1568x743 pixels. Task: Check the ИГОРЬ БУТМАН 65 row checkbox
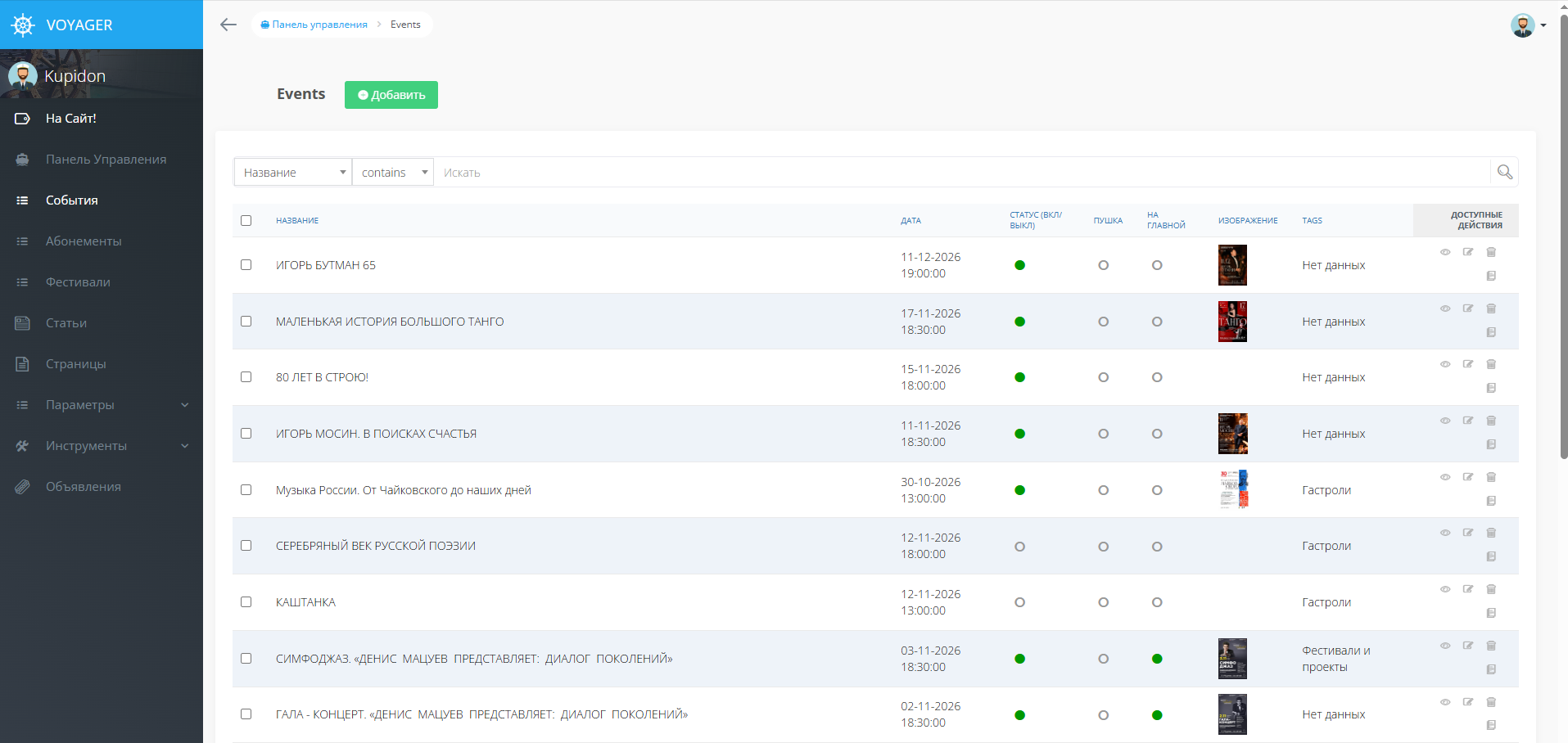(246, 264)
